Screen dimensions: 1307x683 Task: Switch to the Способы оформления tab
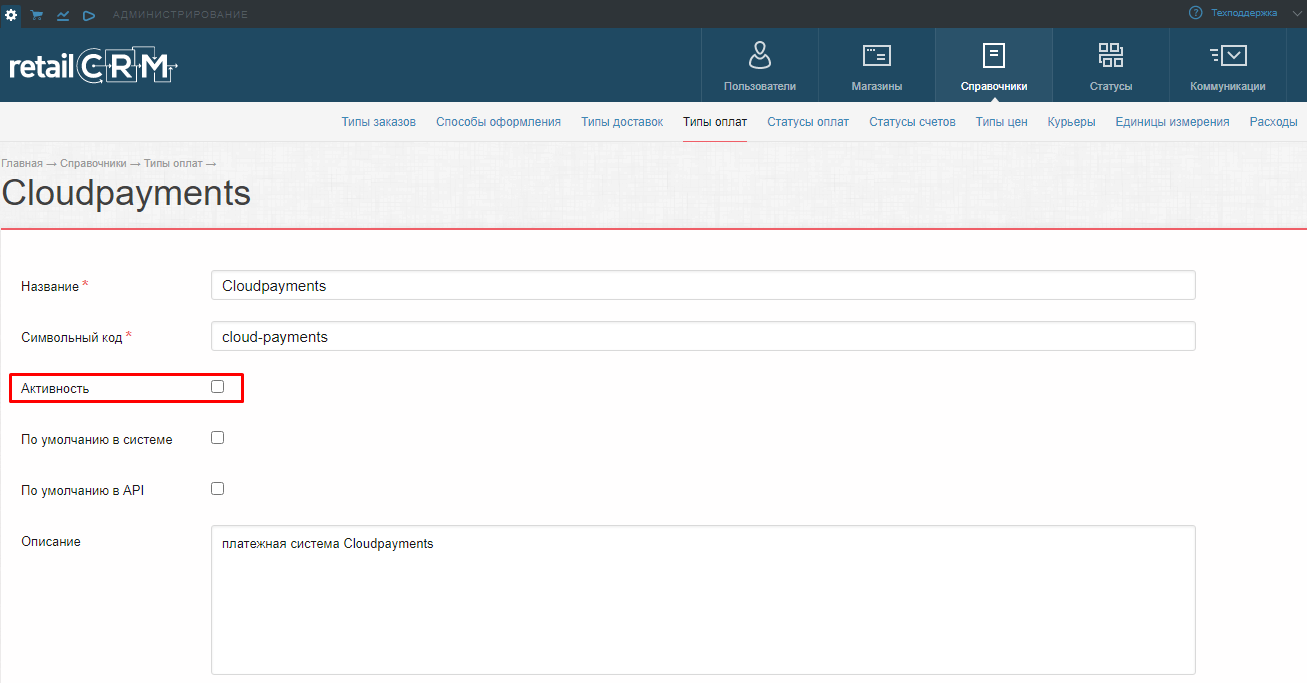tap(498, 122)
